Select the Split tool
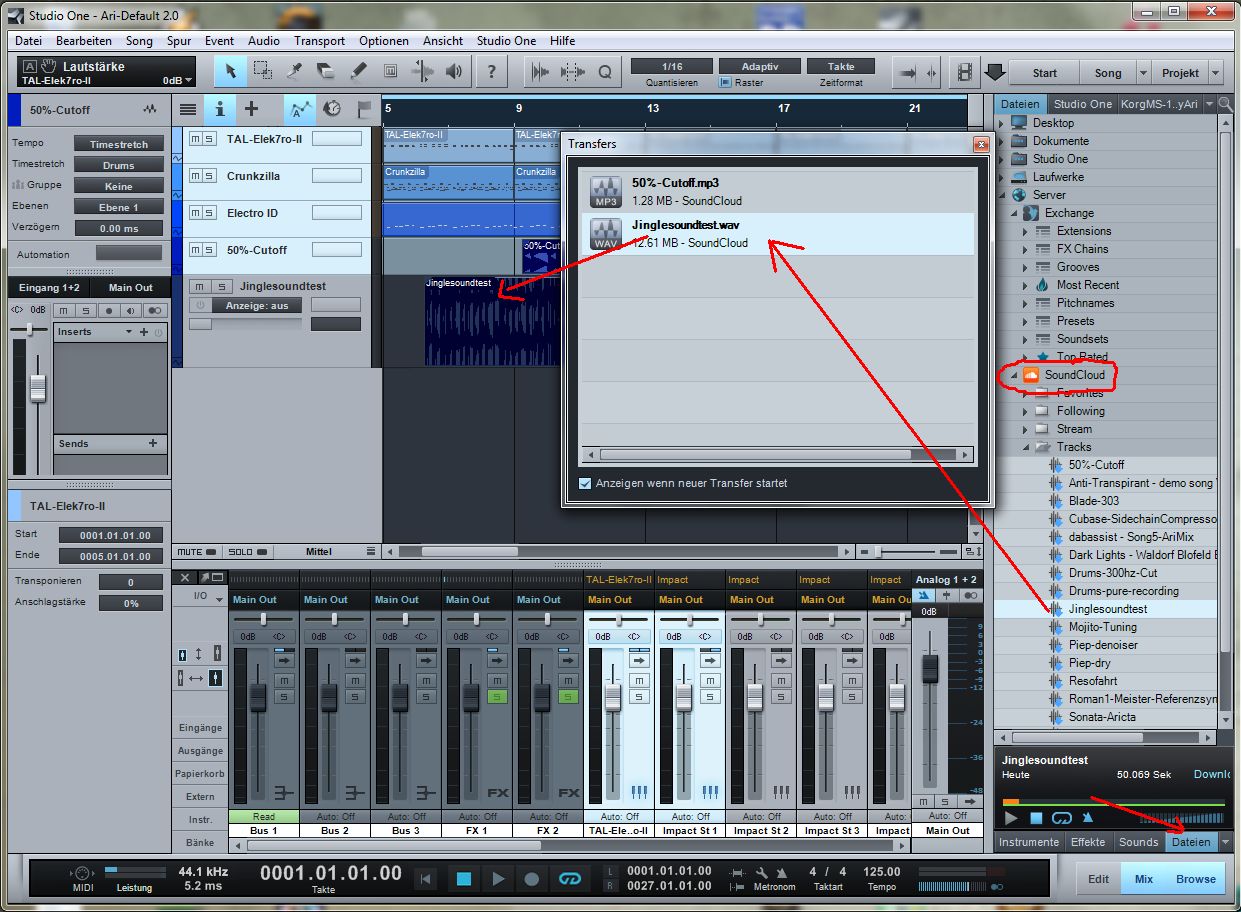 pos(294,72)
